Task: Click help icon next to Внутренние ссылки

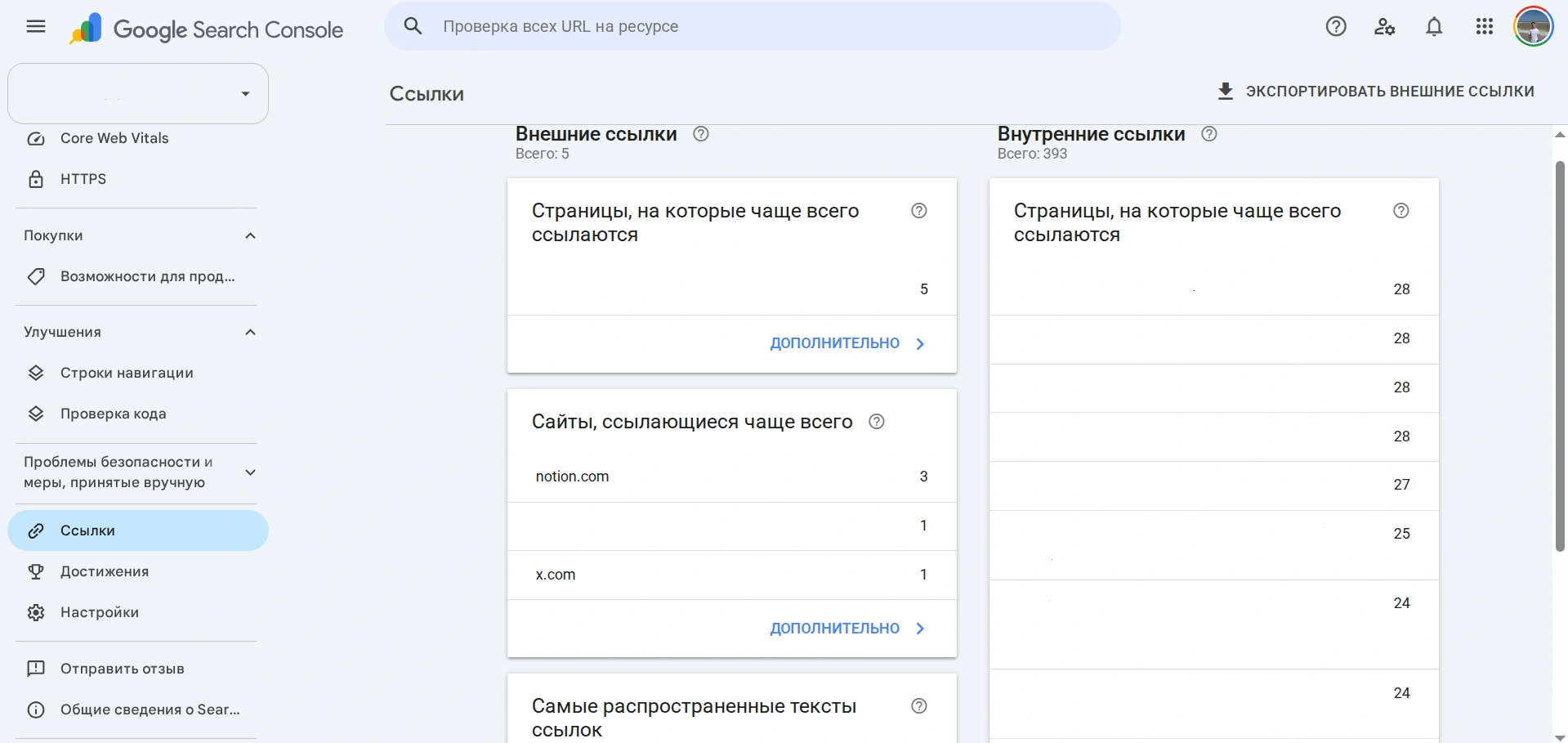Action: coord(1209,134)
